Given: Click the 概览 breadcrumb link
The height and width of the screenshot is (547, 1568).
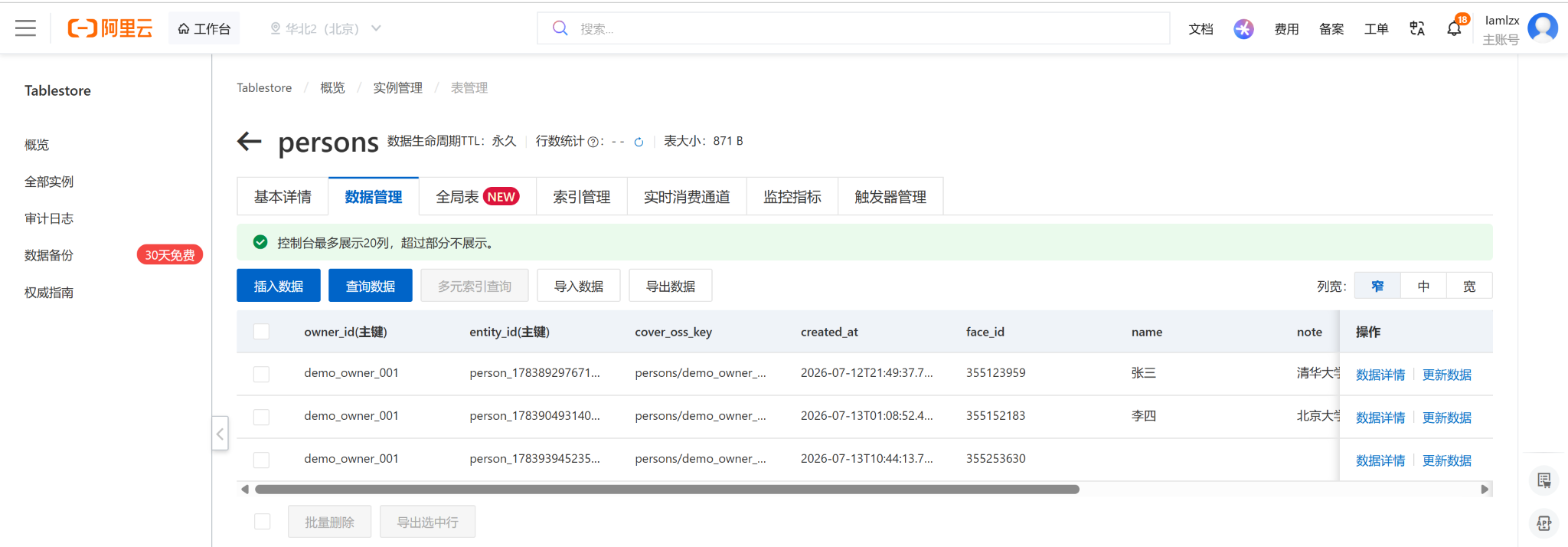Looking at the screenshot, I should tap(332, 87).
